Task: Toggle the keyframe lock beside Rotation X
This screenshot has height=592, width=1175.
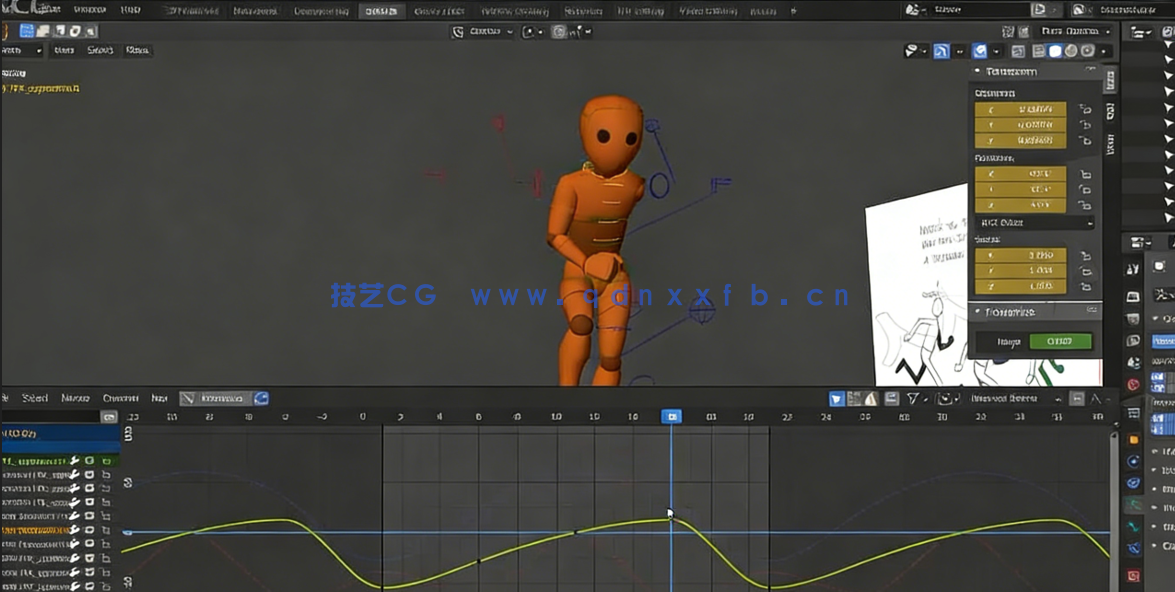Action: 1085,174
